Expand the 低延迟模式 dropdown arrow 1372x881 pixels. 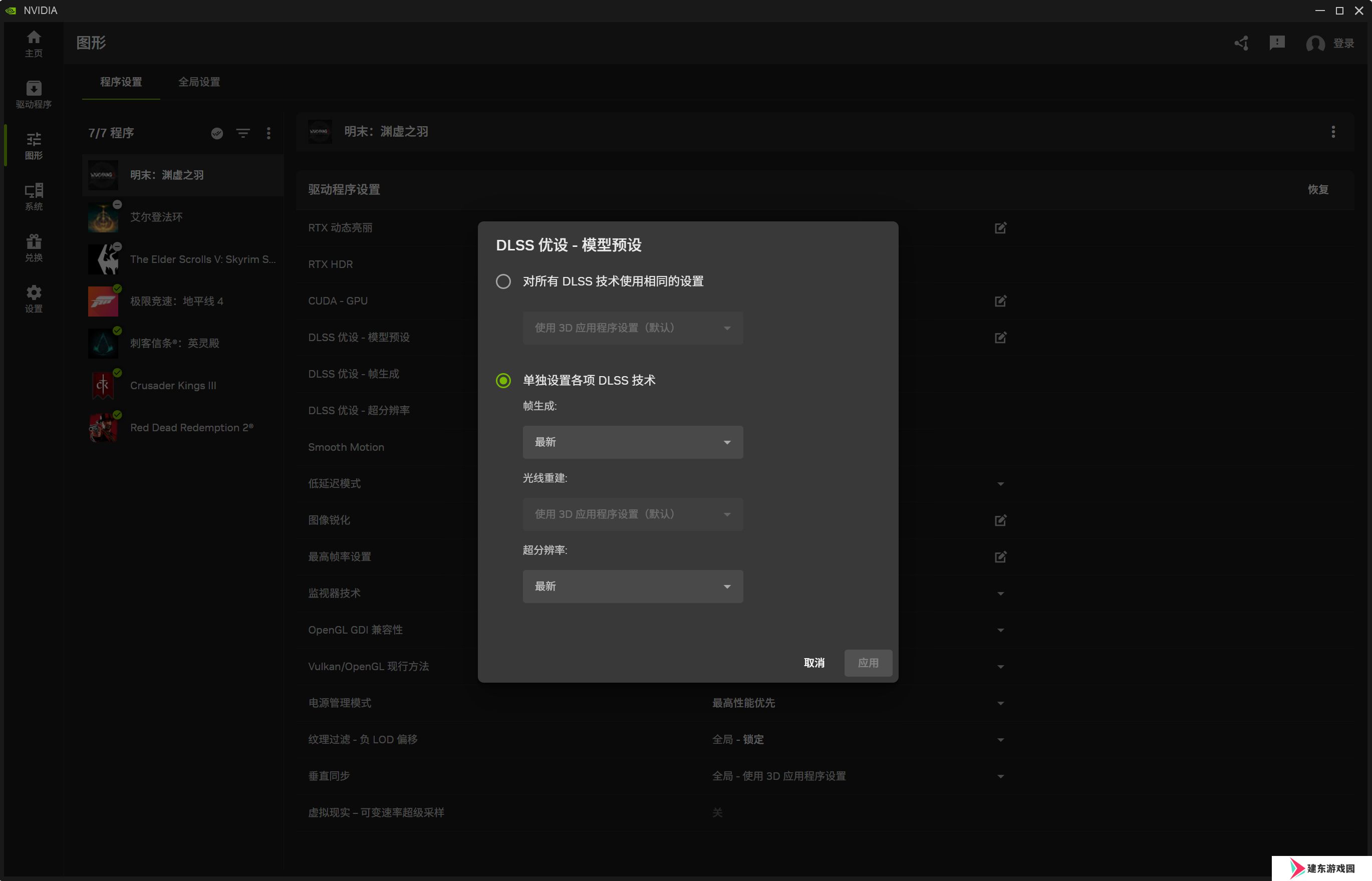tap(1000, 484)
